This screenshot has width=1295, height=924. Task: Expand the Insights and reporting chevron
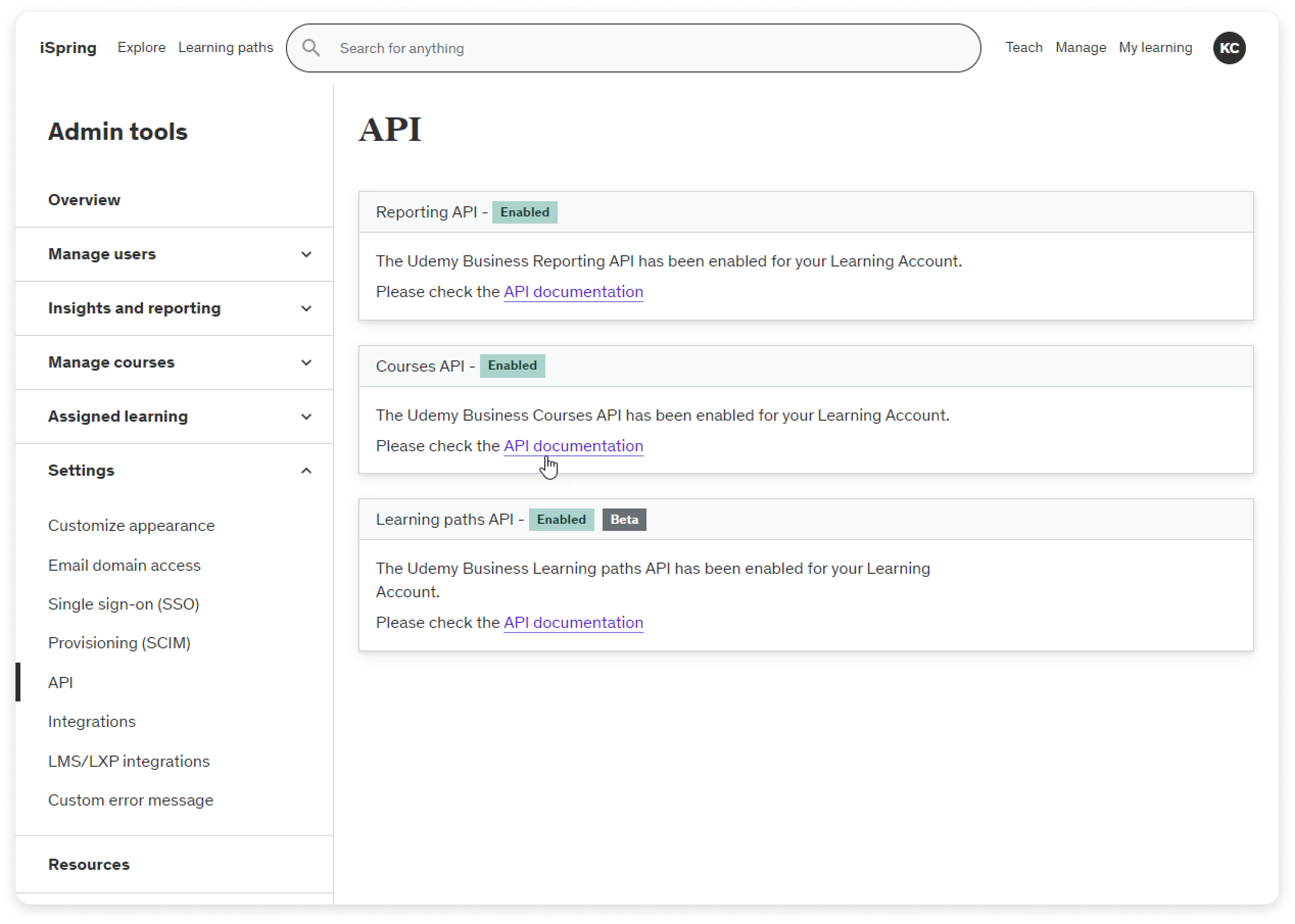(306, 308)
